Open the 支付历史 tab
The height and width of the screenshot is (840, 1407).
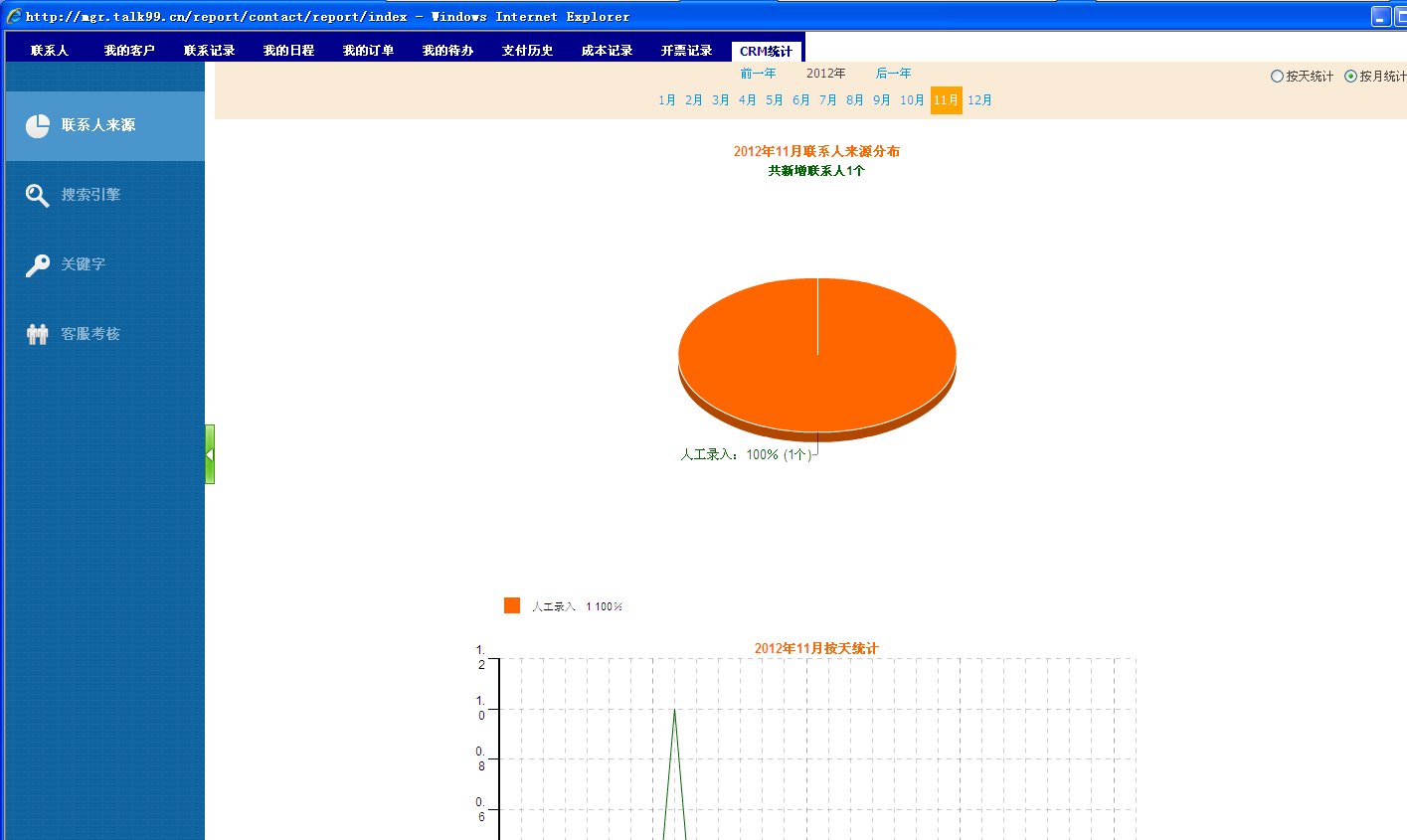[527, 51]
